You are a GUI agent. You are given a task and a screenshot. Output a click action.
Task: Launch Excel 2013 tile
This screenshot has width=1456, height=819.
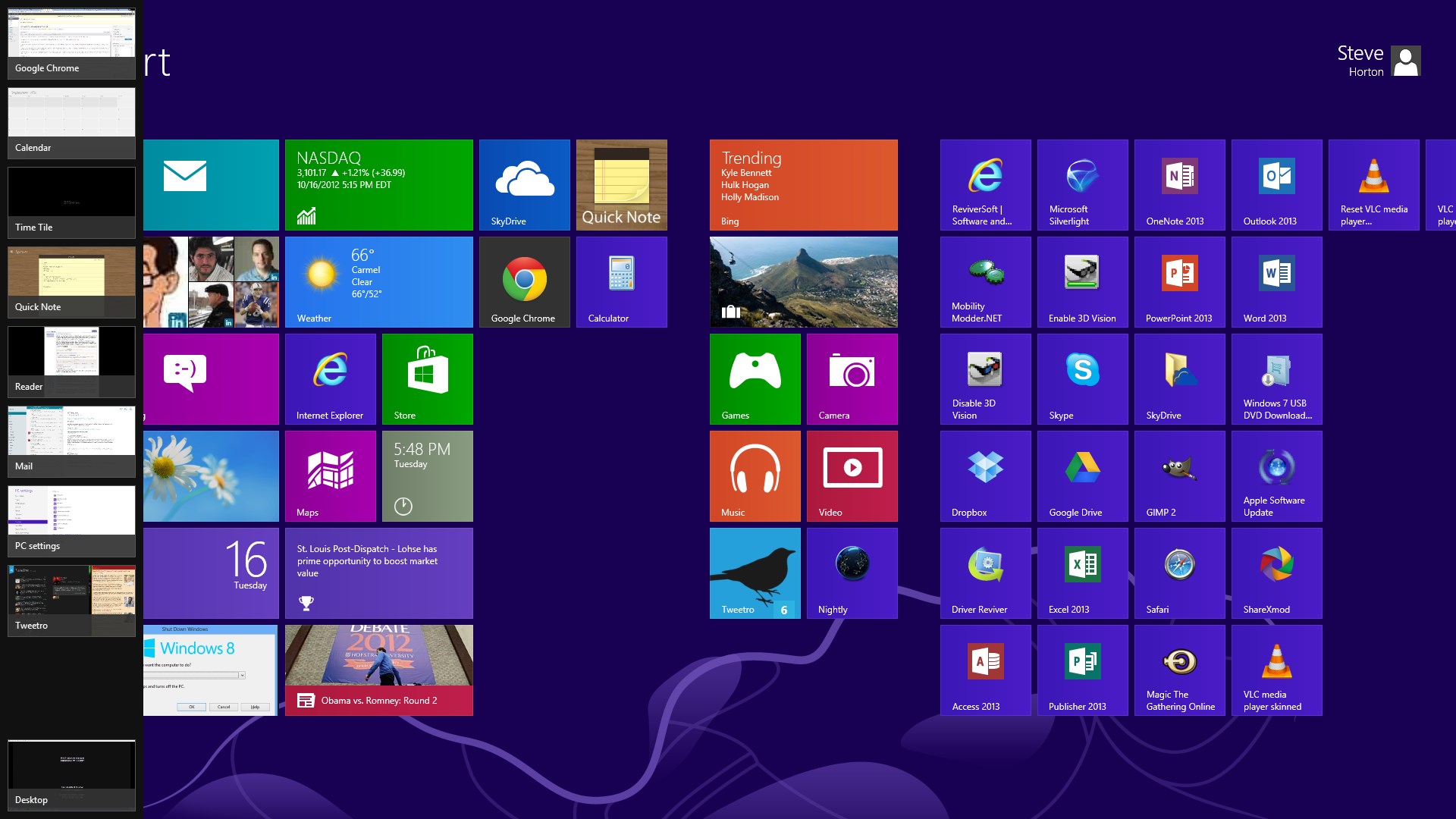tap(1082, 573)
